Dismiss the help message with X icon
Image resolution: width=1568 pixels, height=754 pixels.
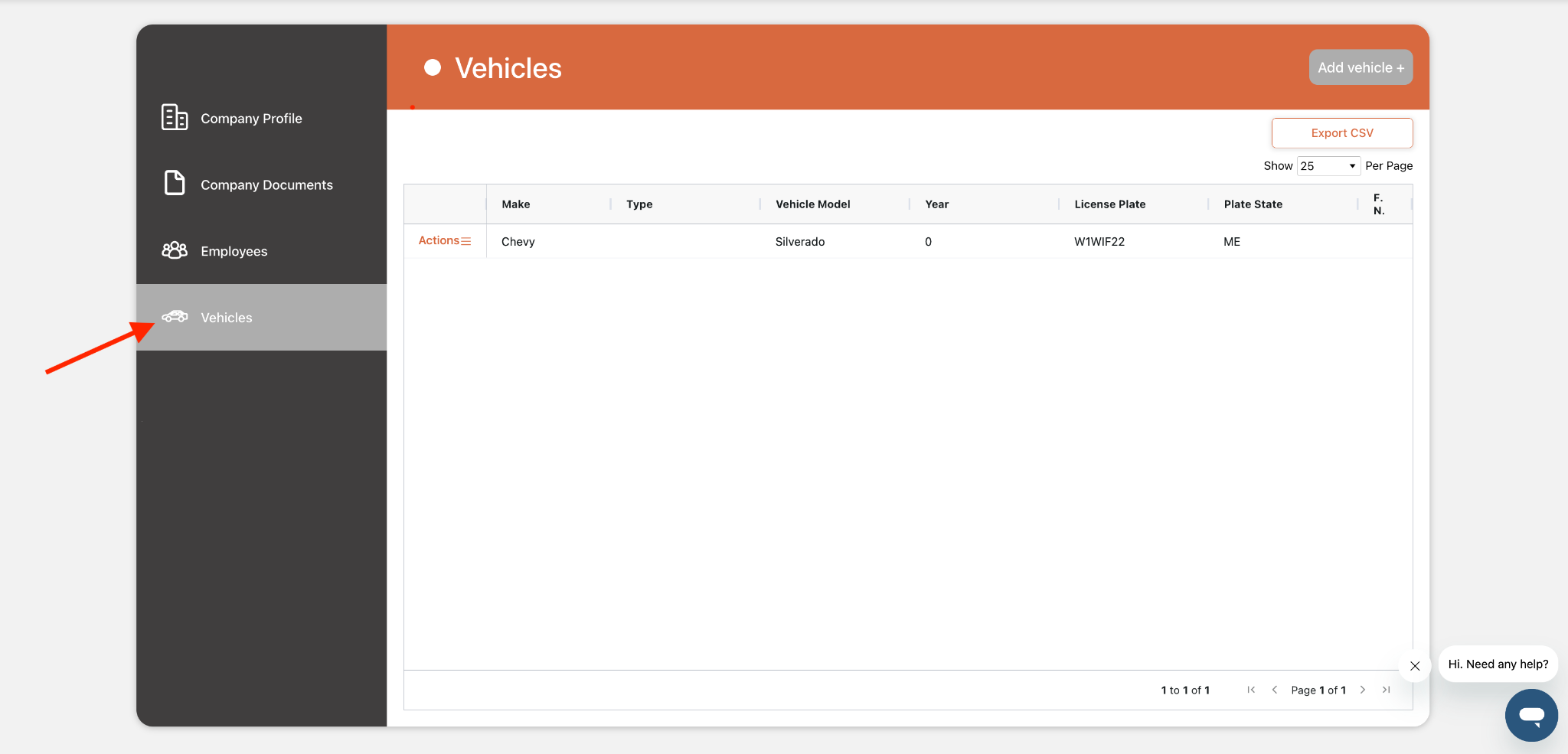pos(1415,666)
